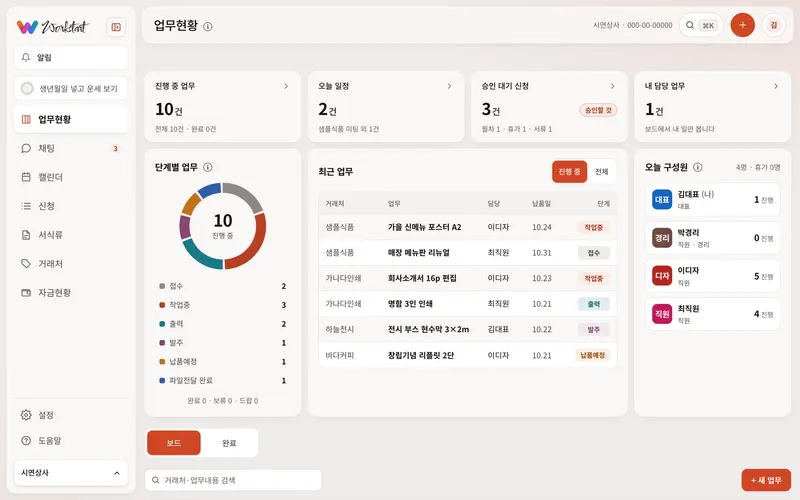Image resolution: width=800 pixels, height=500 pixels.
Task: Click the 서식류 document icon
Action: tap(26, 235)
